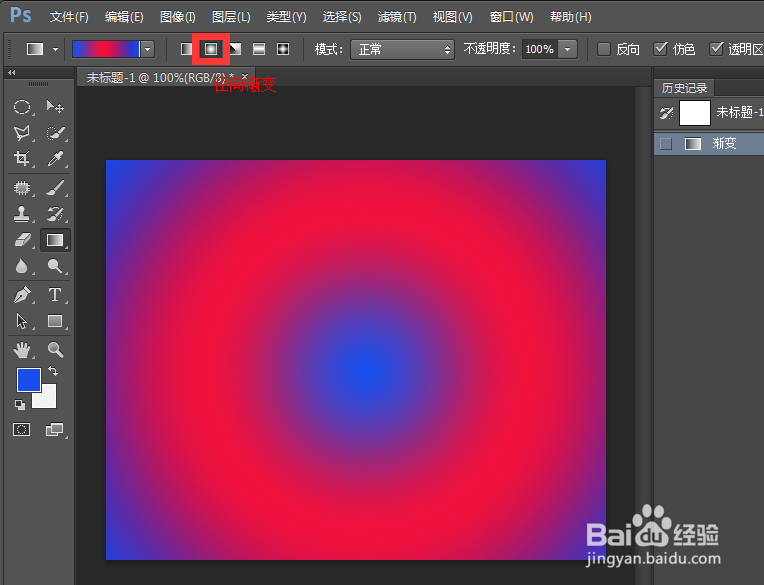This screenshot has height=585, width=764.
Task: Select the Eraser tool
Action: (22, 240)
